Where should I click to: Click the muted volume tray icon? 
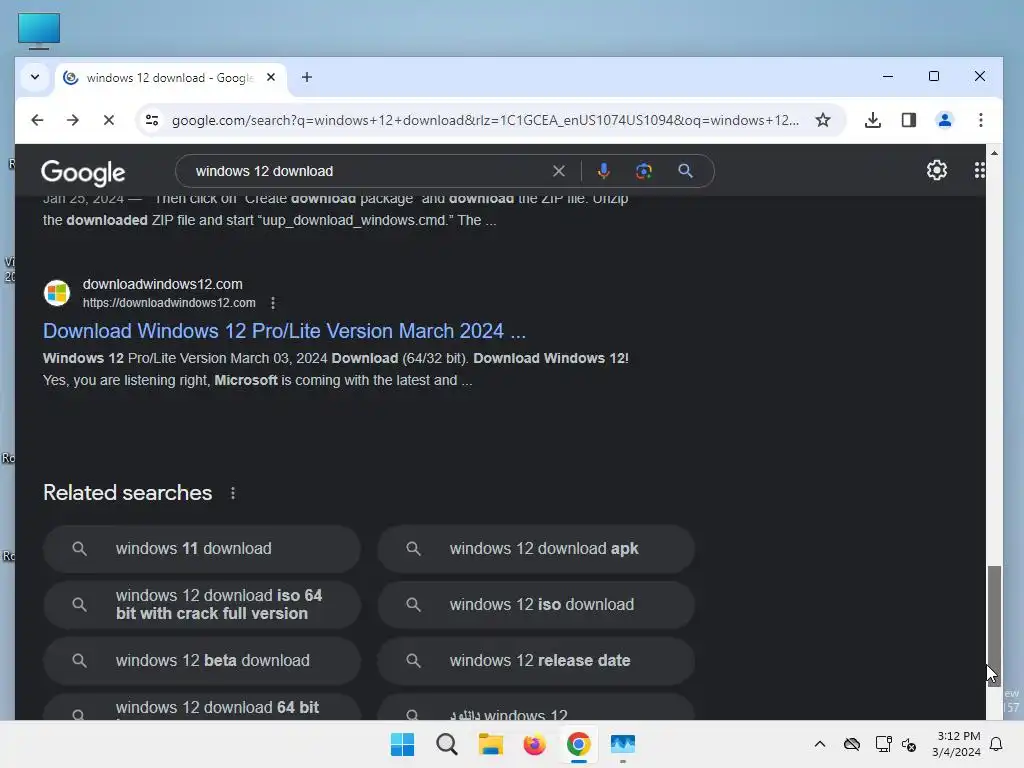tap(908, 744)
